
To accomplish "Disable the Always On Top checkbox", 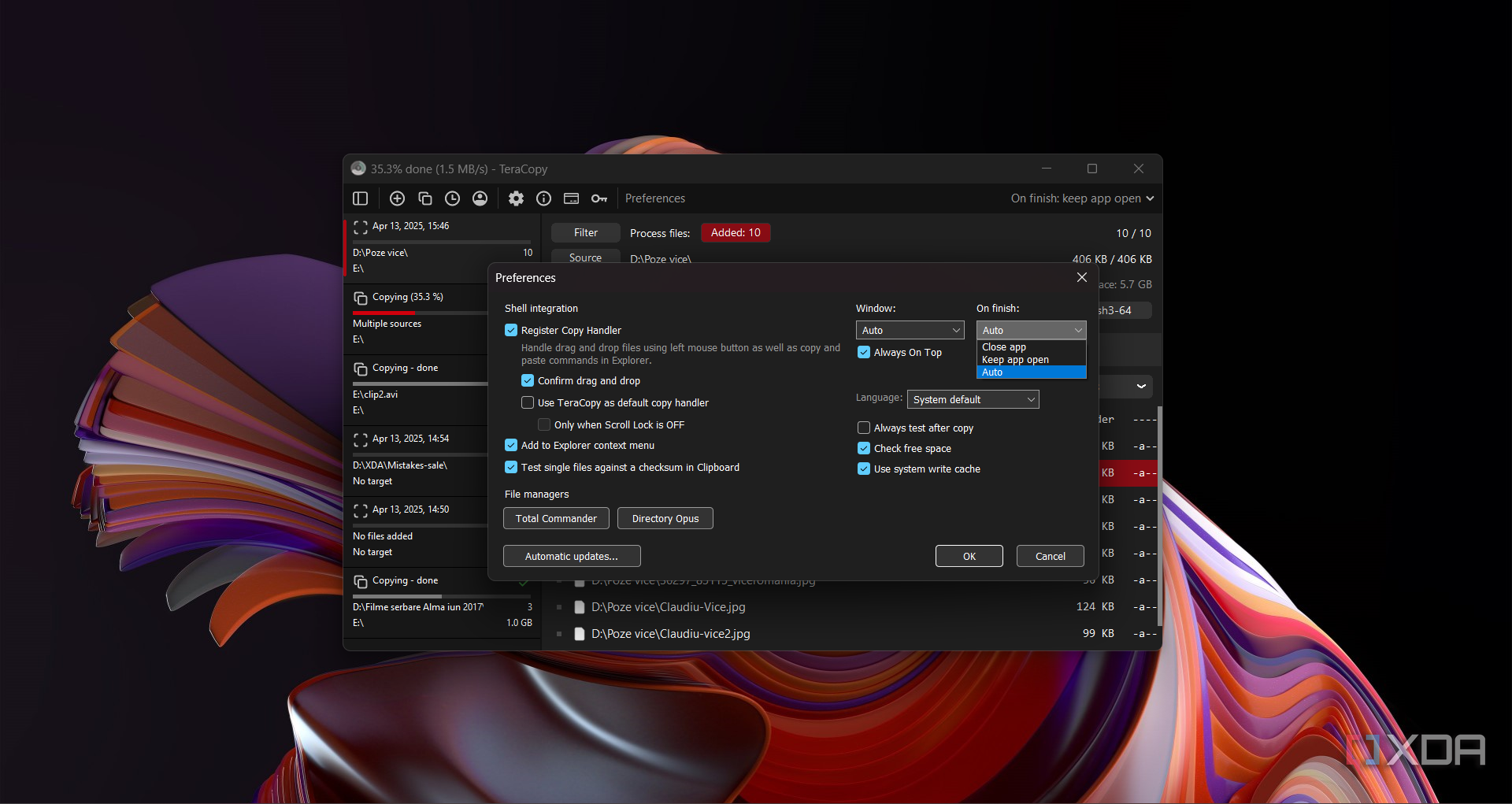I will click(864, 353).
